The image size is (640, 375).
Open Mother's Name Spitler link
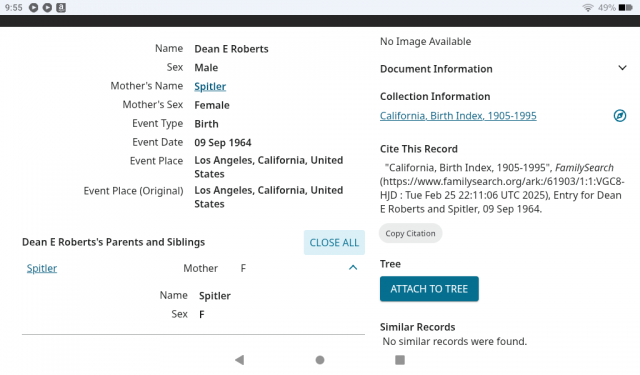(x=210, y=87)
